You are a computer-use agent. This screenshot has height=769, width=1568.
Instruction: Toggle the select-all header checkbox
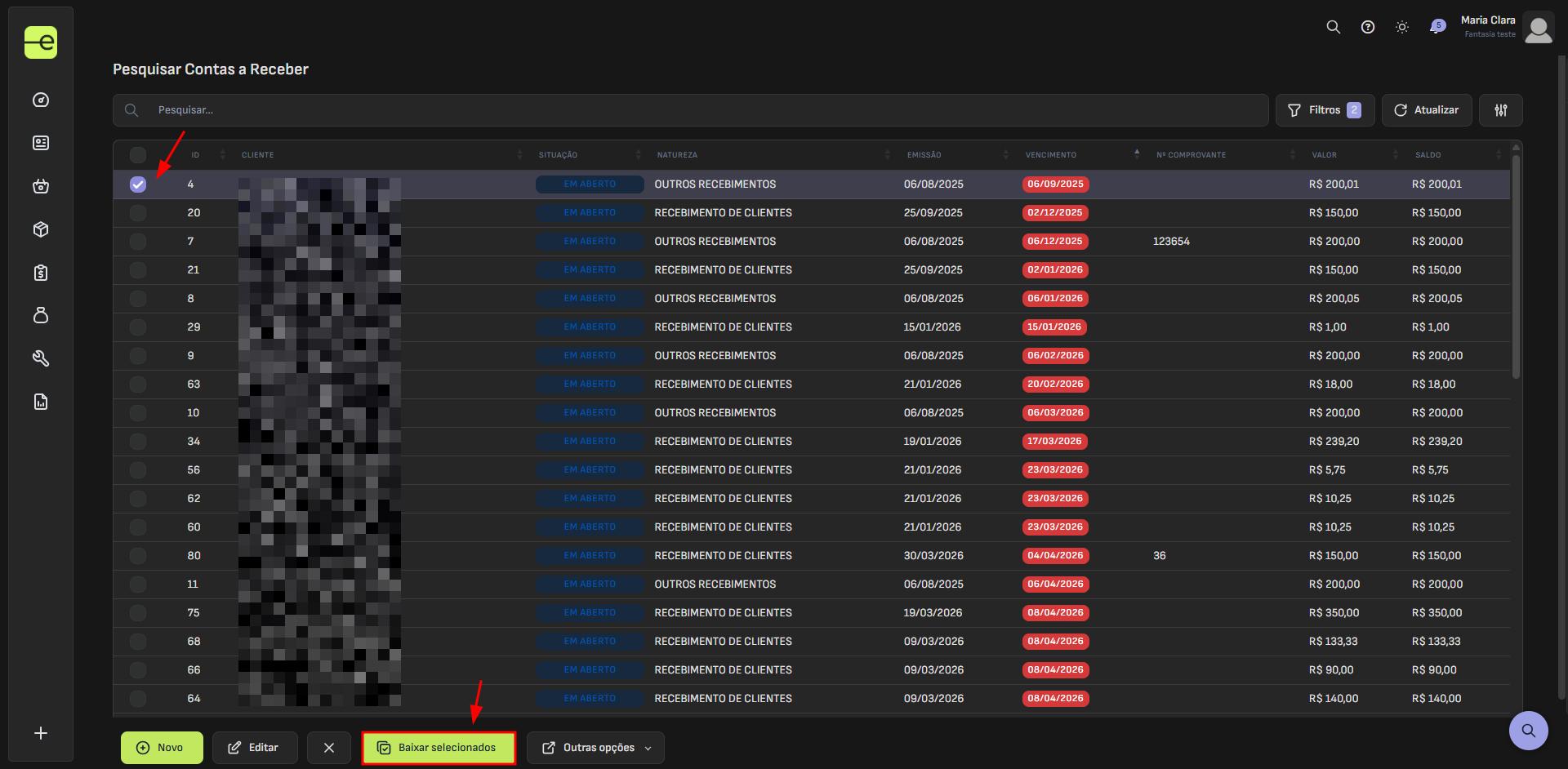point(138,155)
